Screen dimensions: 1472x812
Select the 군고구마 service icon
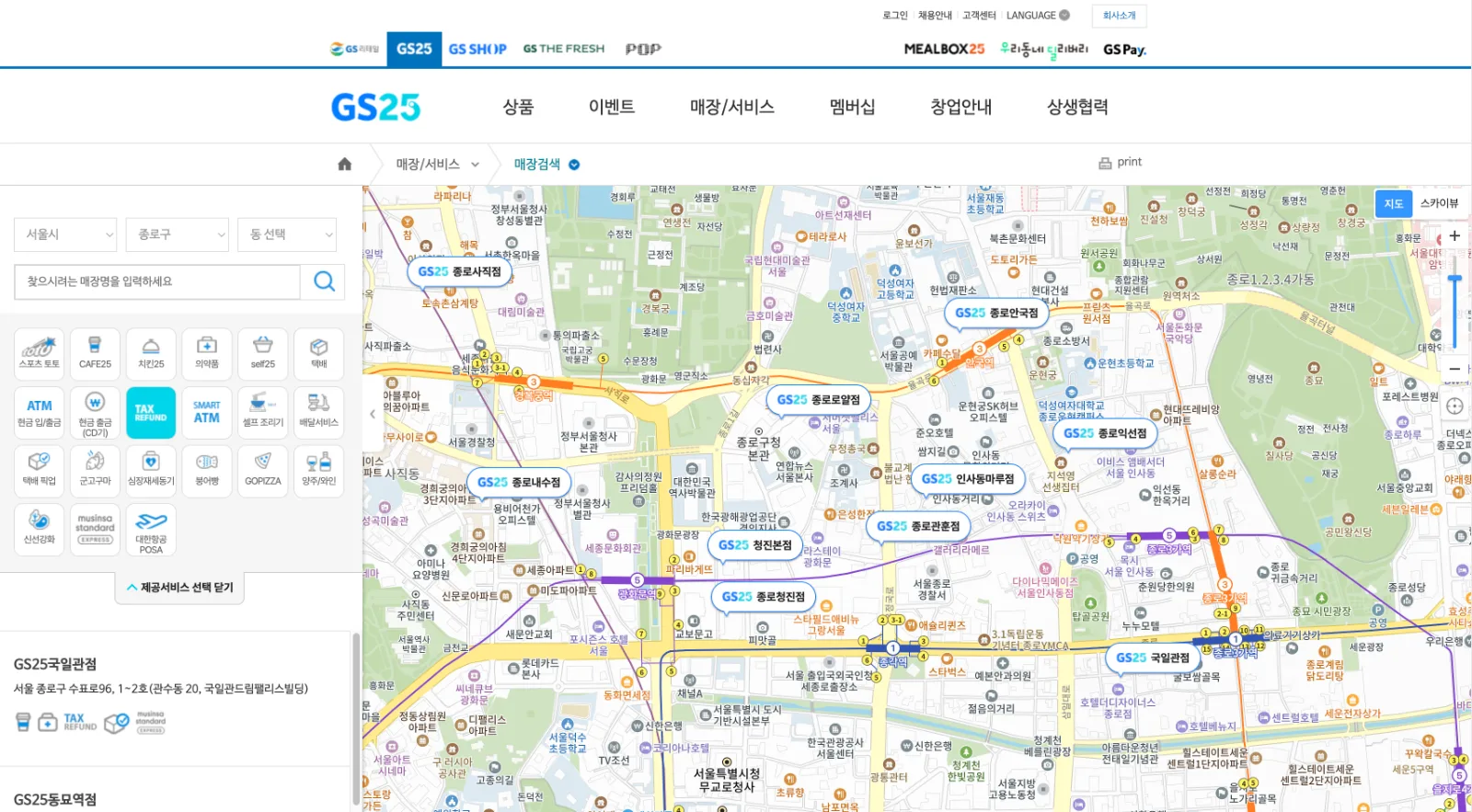pos(95,471)
